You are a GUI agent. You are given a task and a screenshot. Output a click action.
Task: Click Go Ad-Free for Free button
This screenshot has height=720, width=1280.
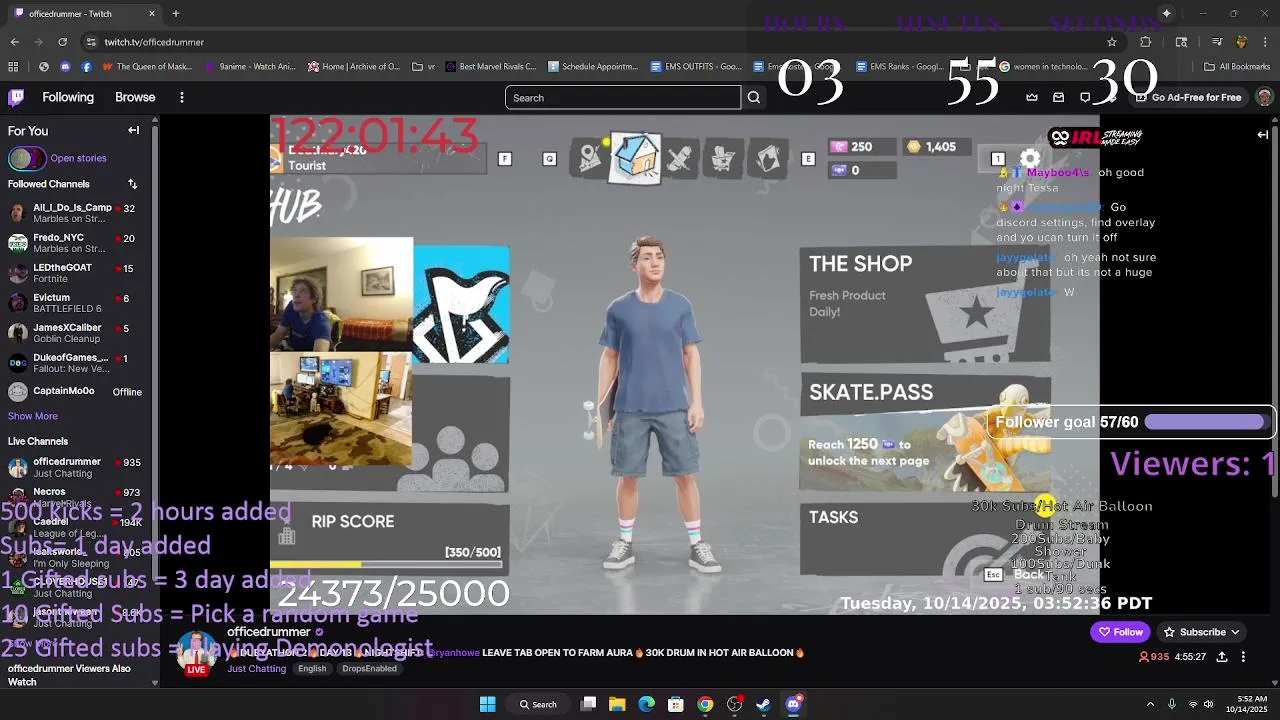pyautogui.click(x=1187, y=97)
